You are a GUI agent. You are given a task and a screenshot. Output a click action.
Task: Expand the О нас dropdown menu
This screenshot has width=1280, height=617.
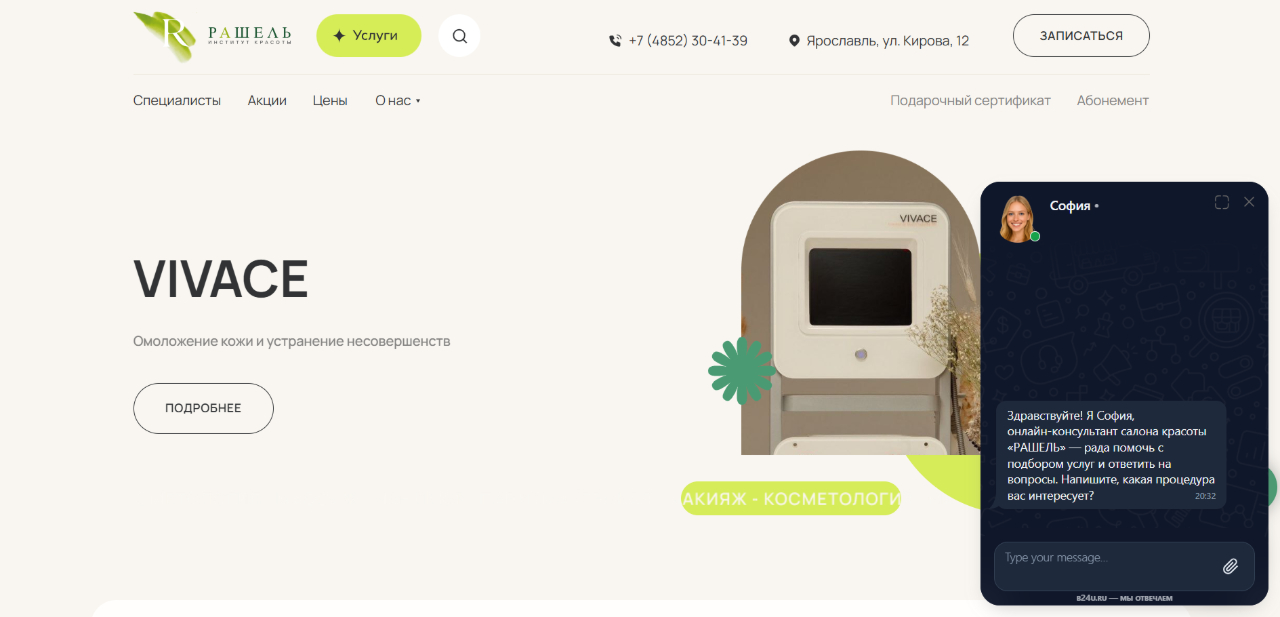[398, 101]
